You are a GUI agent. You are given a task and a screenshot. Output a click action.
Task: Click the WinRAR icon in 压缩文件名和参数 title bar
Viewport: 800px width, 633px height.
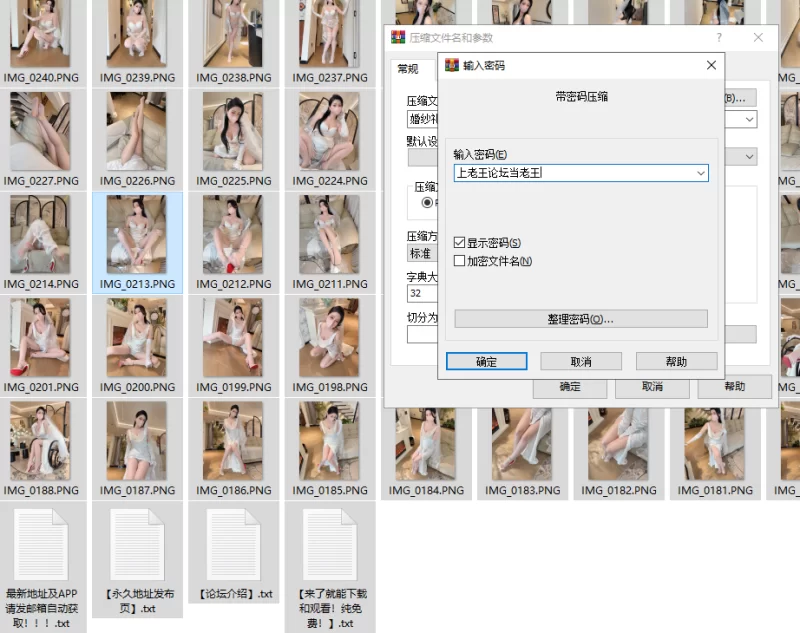[398, 37]
